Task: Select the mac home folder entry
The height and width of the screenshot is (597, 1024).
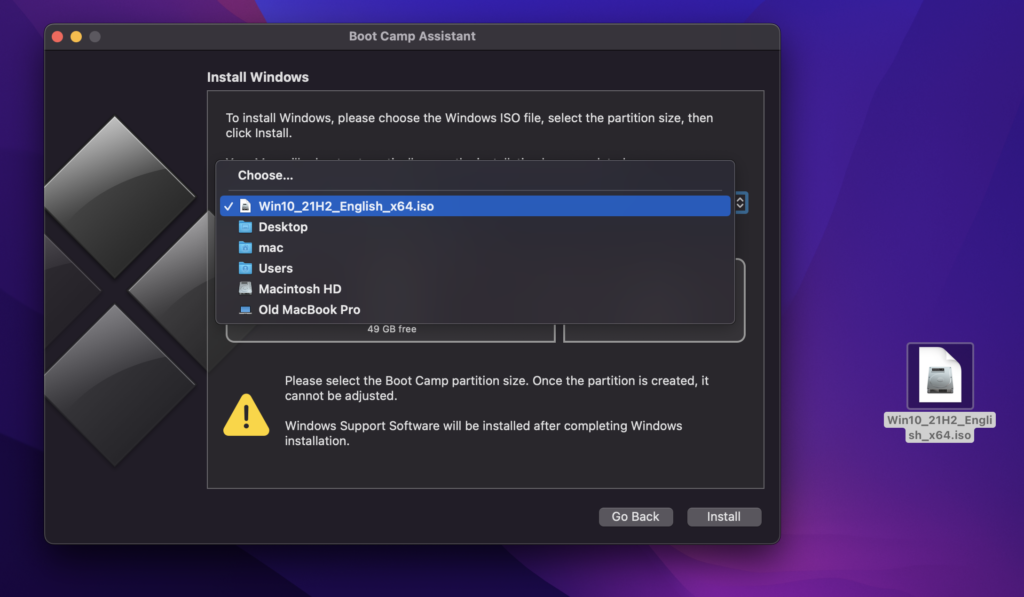Action: tap(475, 248)
